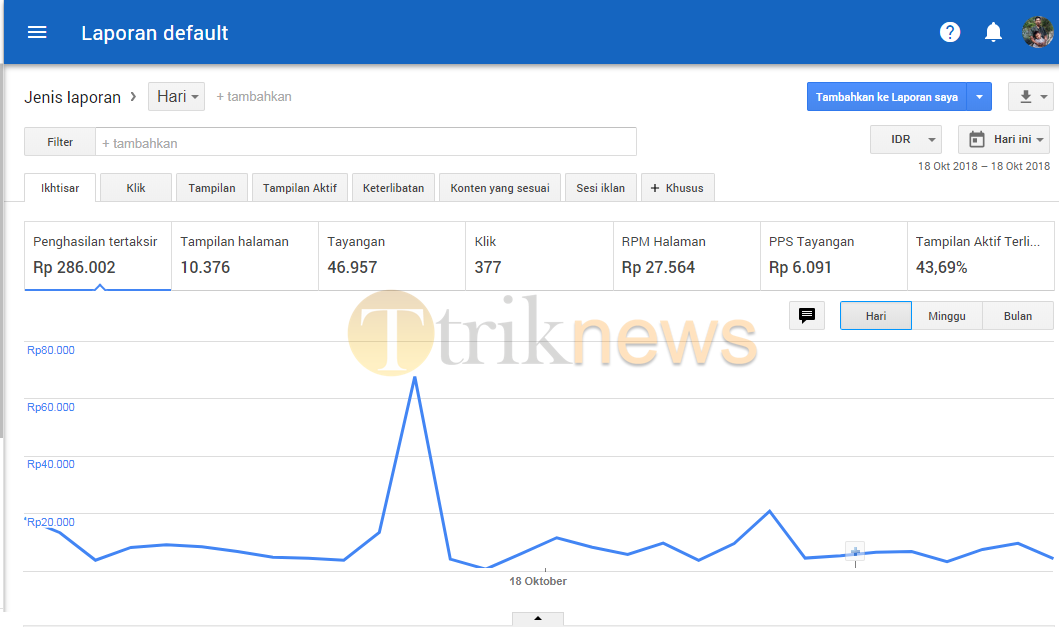This screenshot has width=1059, height=627.
Task: Click the Jenis laporan label
Action: point(72,97)
